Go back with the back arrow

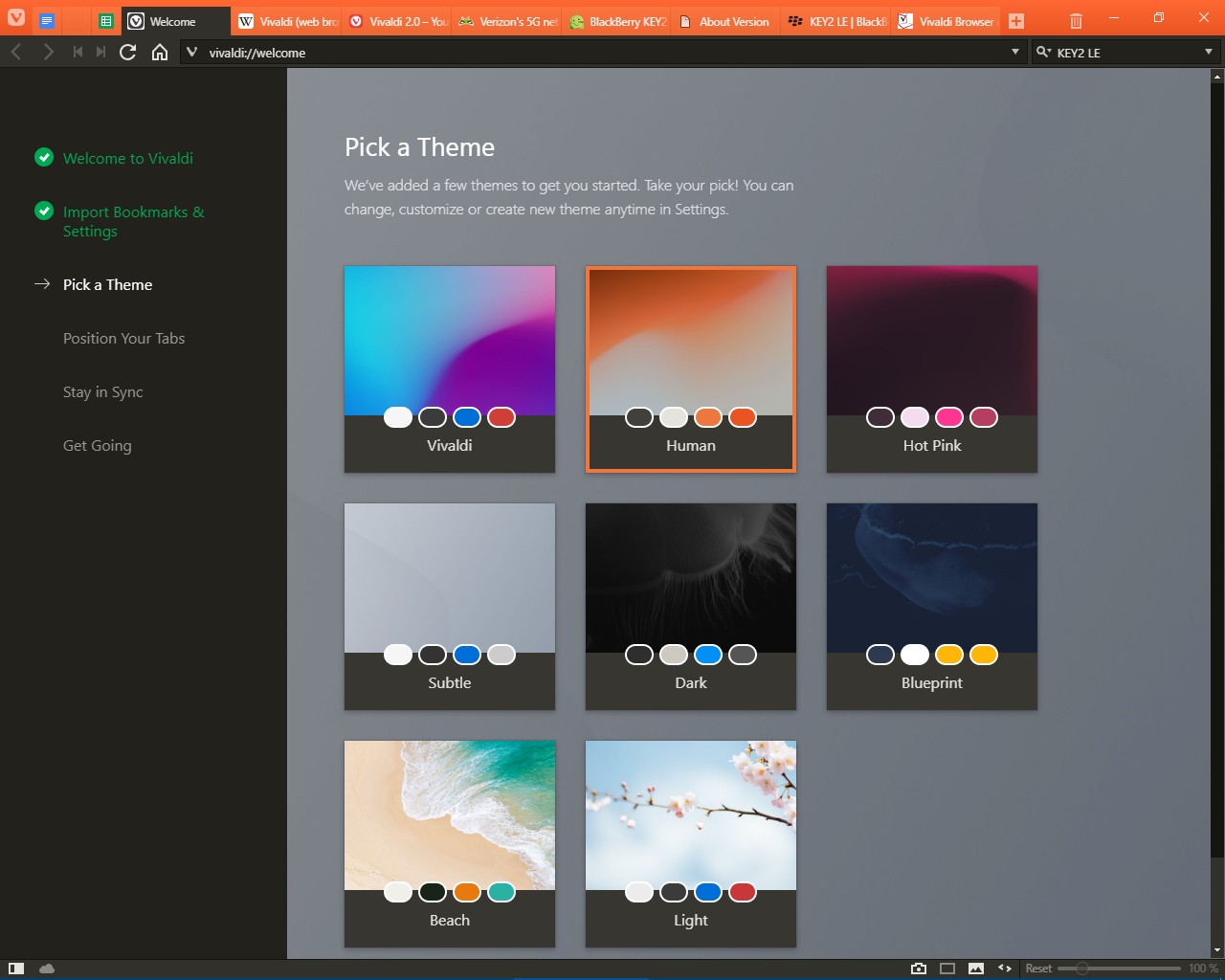(x=16, y=52)
